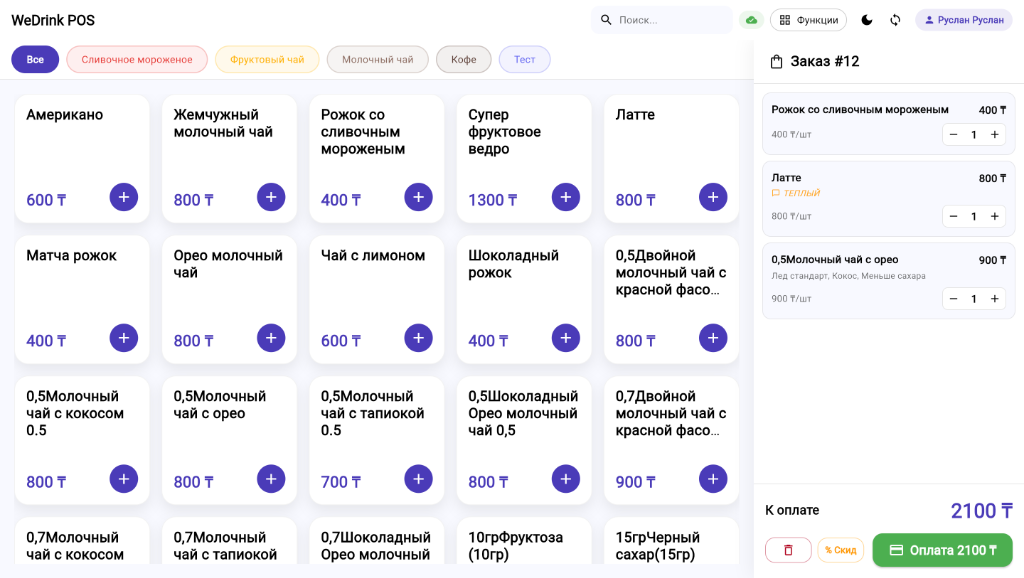Increase quantity of 0,5Молочный чай с орео
1024x578 pixels.
point(995,298)
